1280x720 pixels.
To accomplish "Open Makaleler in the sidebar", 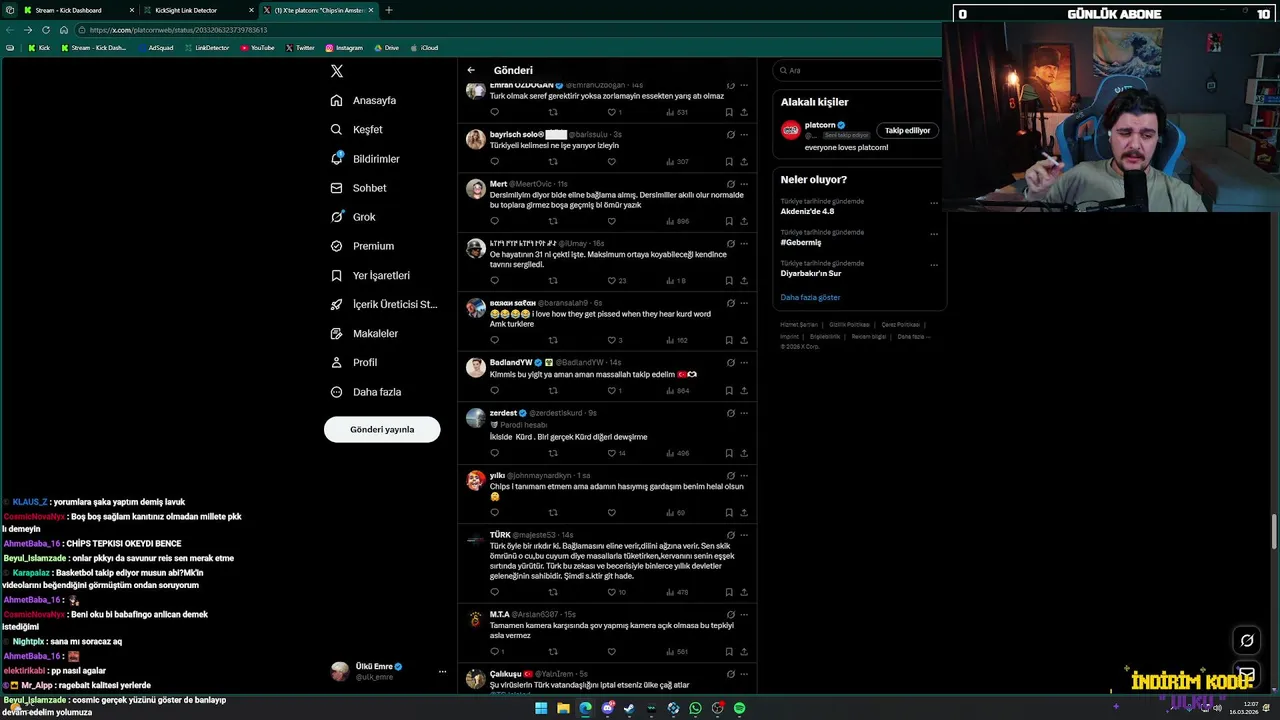I will pos(364,333).
